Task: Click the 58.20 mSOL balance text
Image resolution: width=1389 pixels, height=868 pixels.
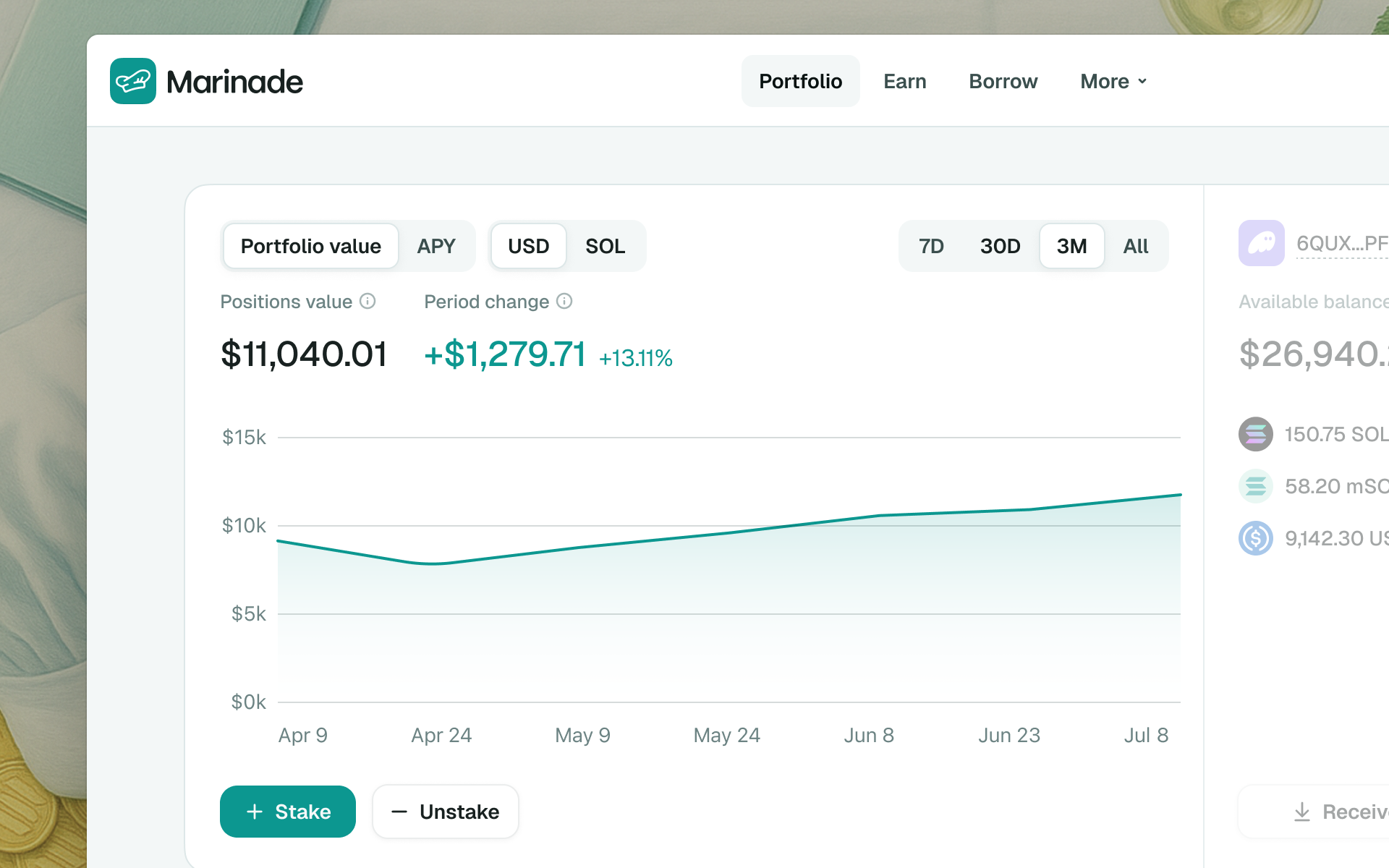Action: [x=1337, y=486]
